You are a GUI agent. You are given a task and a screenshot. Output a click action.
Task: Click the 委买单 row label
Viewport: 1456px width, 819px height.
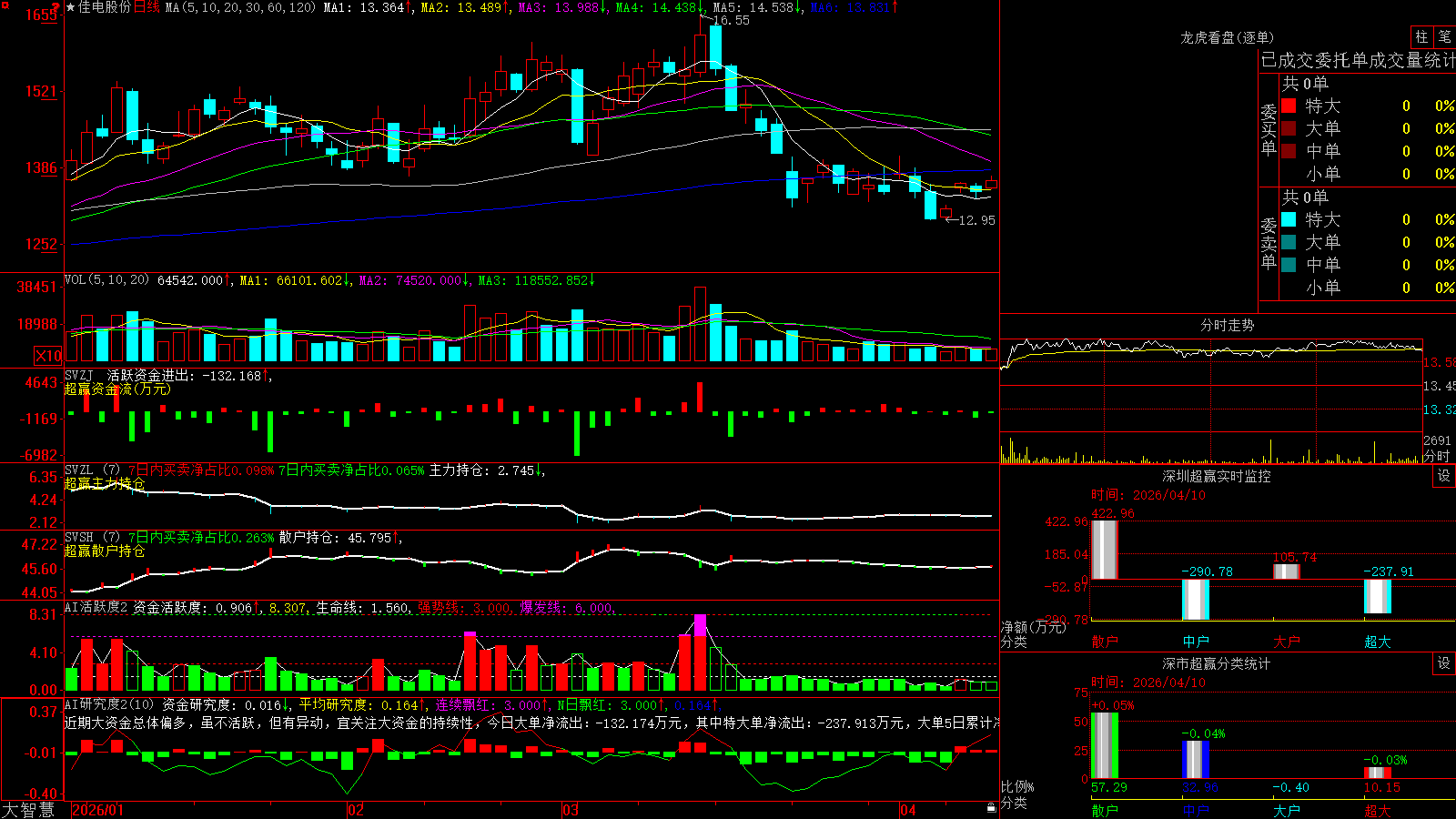coord(1269,129)
